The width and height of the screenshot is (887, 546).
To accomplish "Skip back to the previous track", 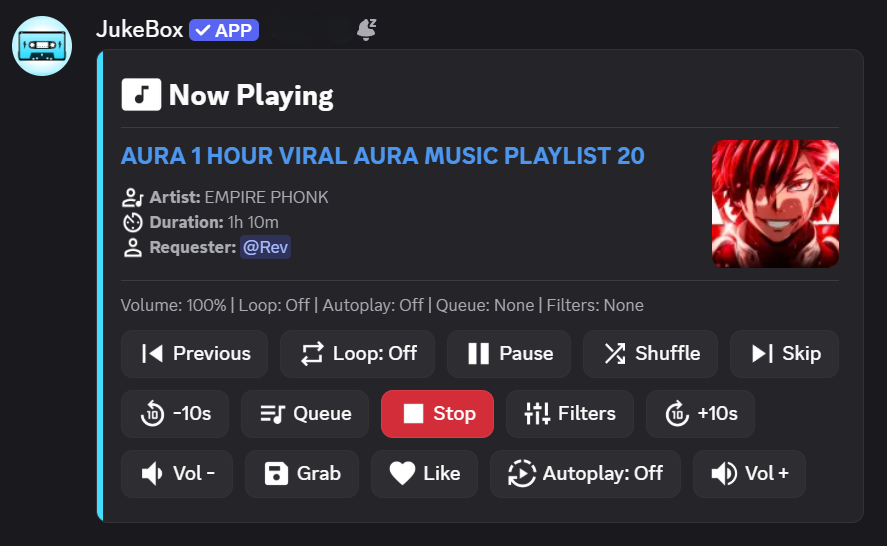I will click(195, 354).
